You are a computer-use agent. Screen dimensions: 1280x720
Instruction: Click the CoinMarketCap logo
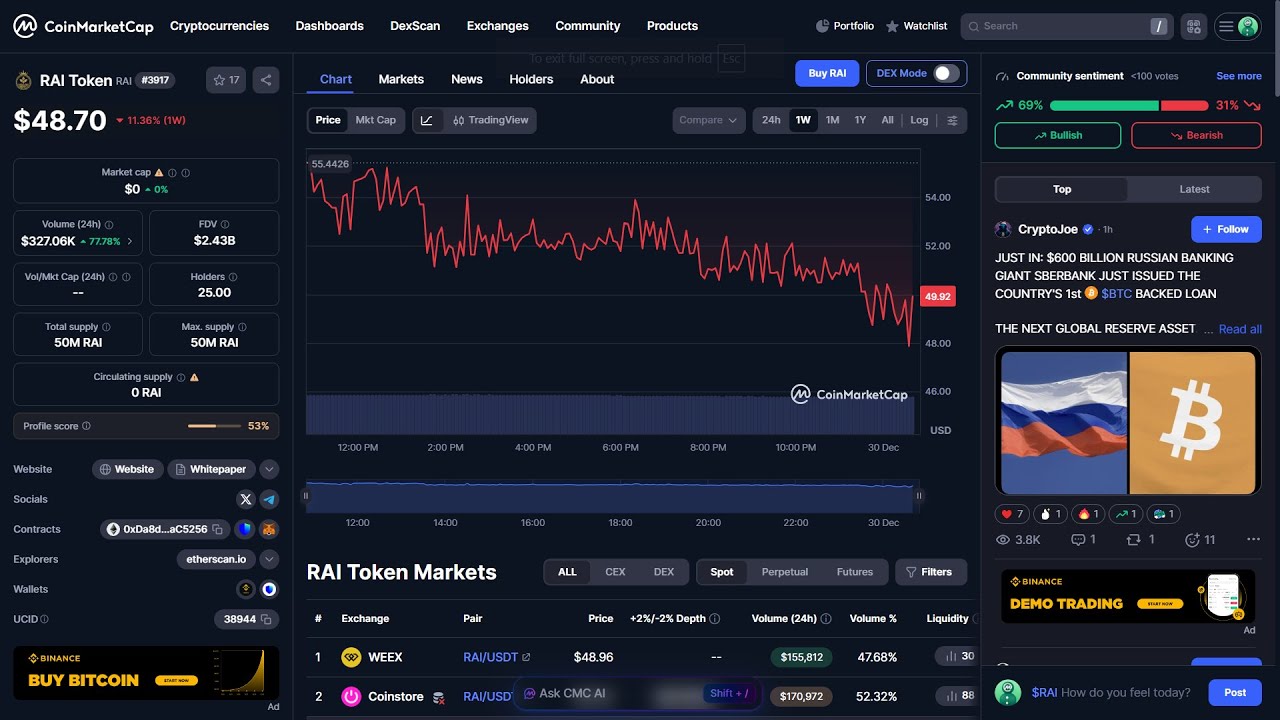pyautogui.click(x=83, y=26)
